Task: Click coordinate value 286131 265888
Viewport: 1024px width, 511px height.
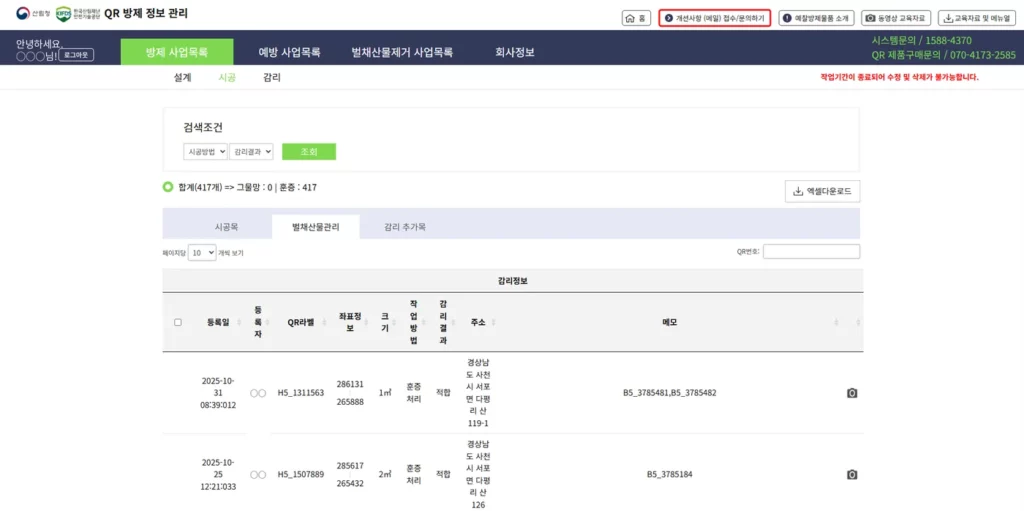Action: pos(350,393)
